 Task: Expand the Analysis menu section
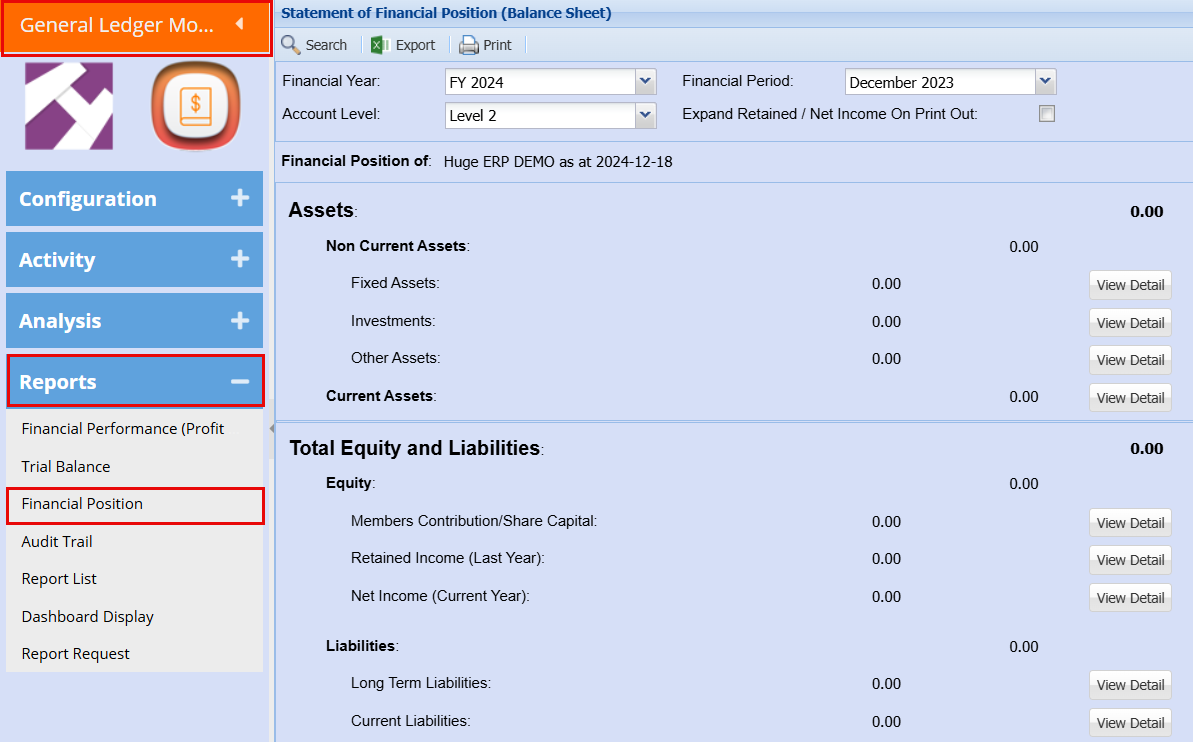click(x=239, y=320)
